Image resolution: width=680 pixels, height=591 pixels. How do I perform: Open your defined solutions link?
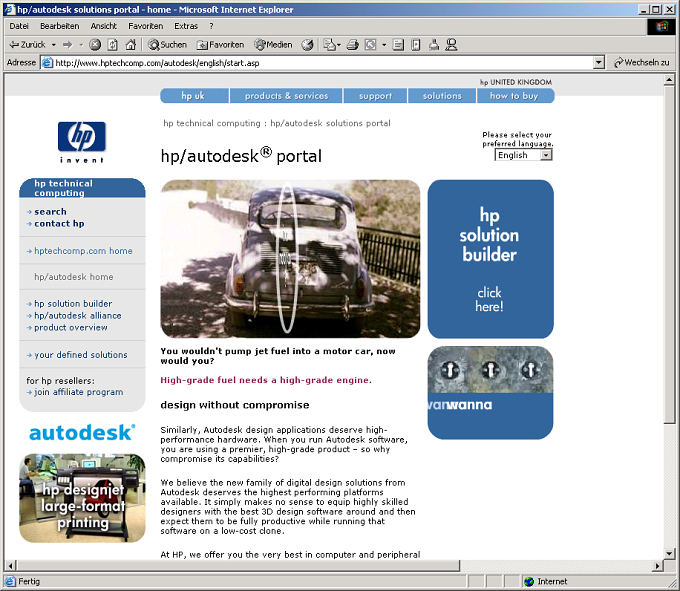click(81, 355)
